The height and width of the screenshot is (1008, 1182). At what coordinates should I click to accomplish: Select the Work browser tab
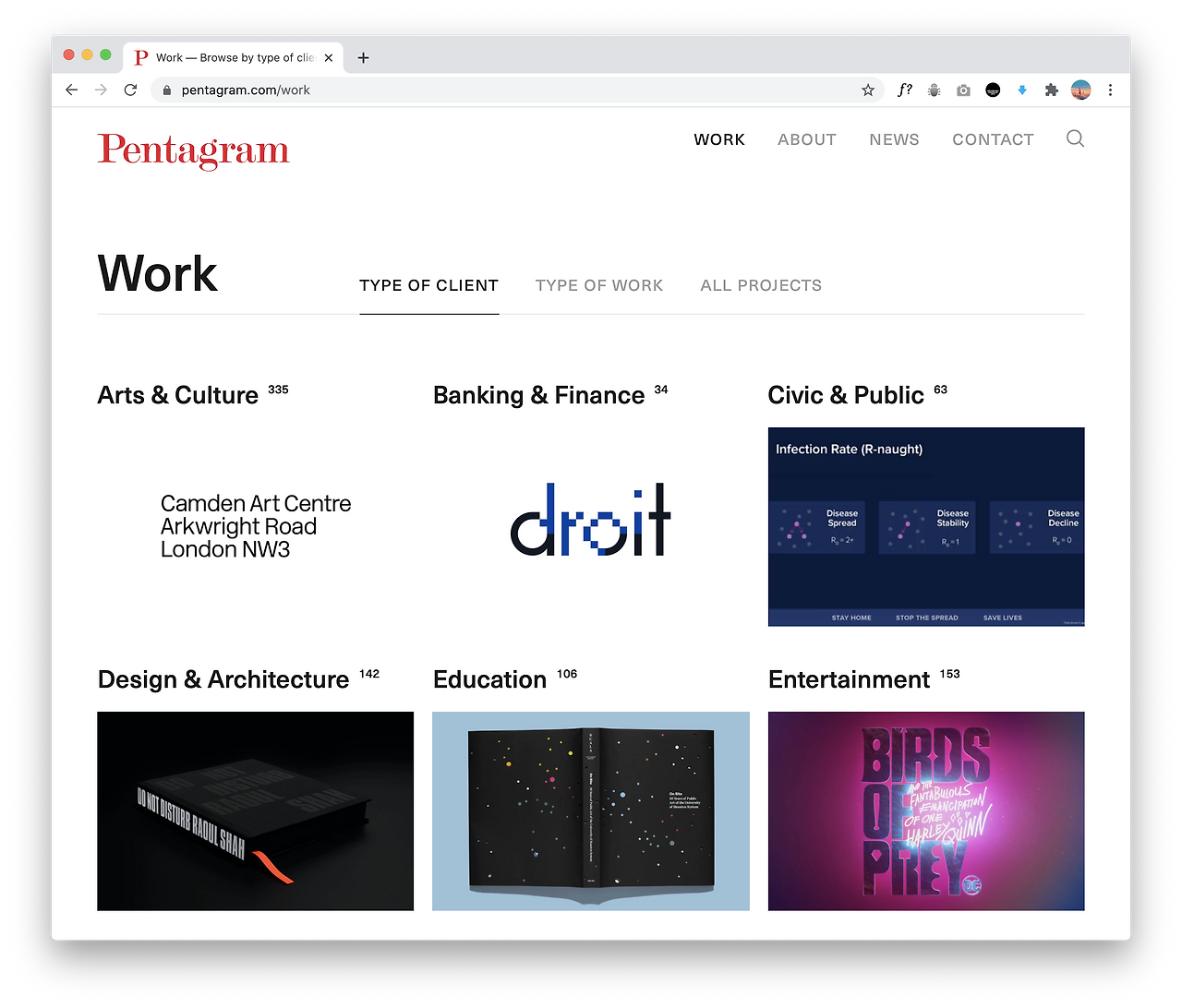tap(235, 57)
